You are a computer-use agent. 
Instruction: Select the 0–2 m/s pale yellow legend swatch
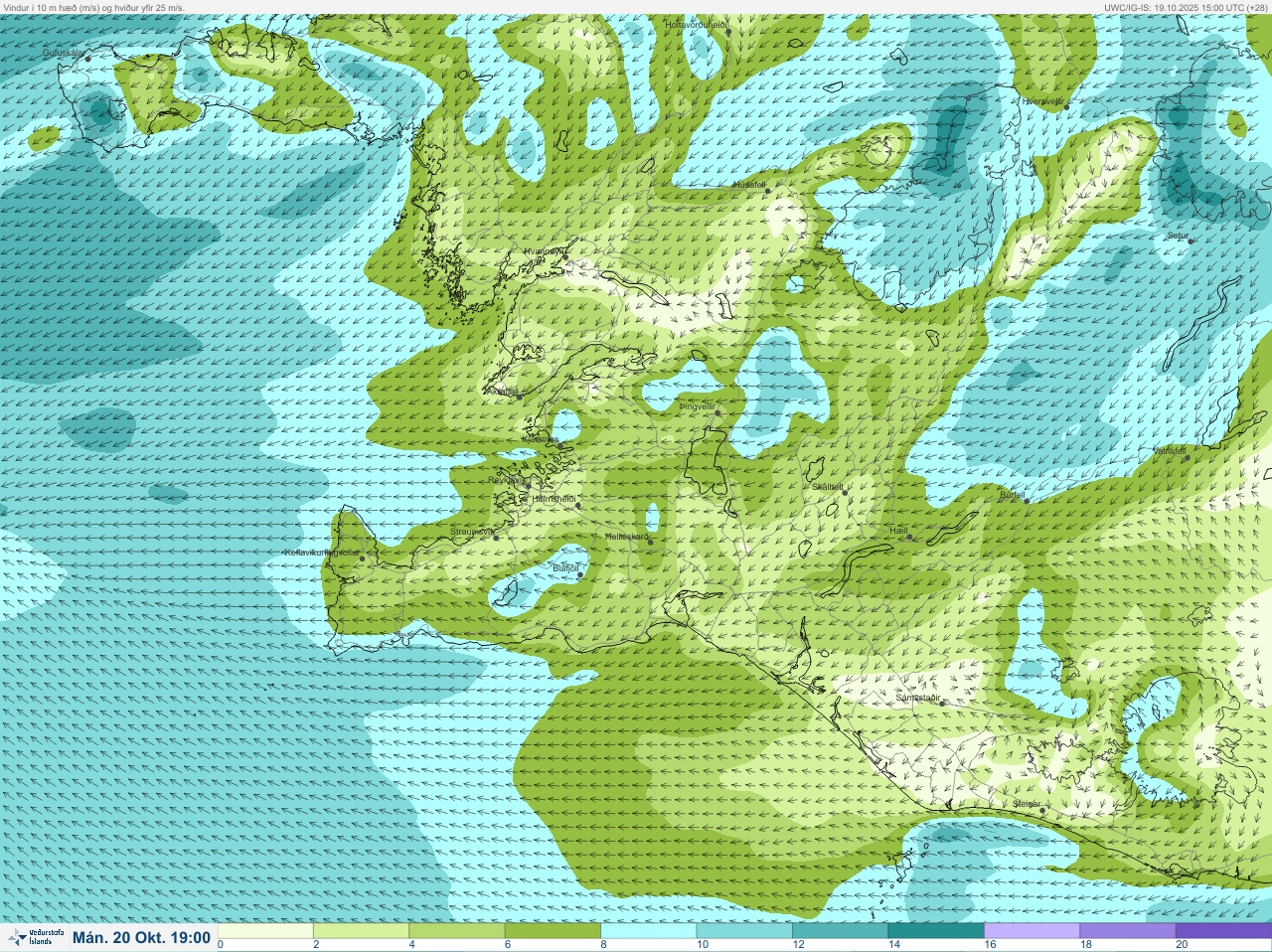[x=265, y=931]
